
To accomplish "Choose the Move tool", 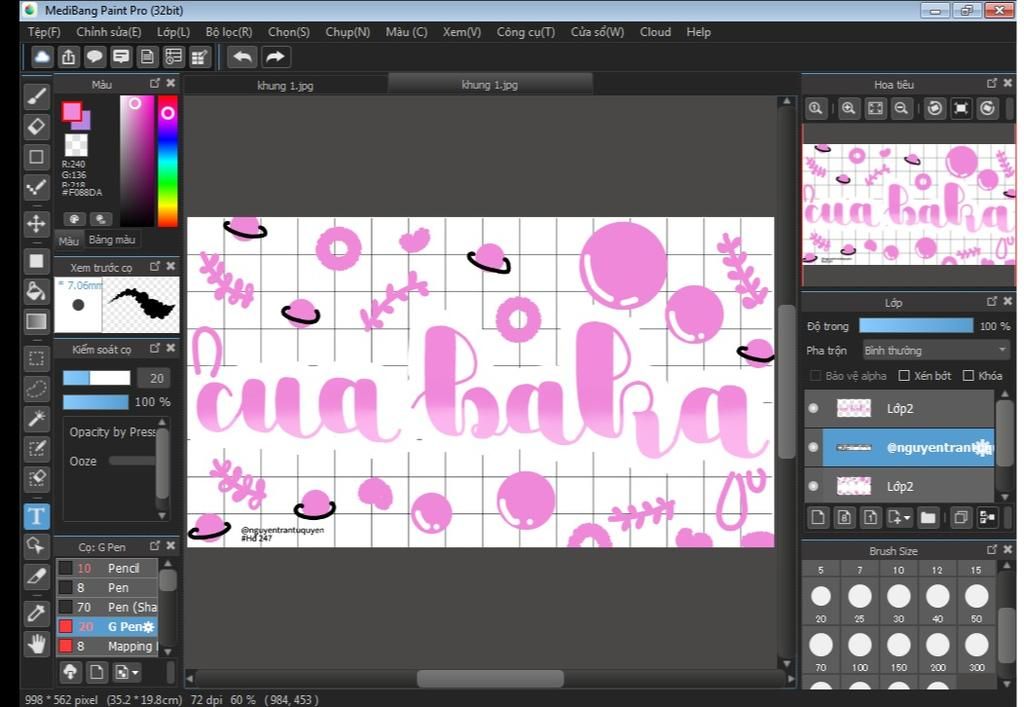I will pyautogui.click(x=36, y=223).
